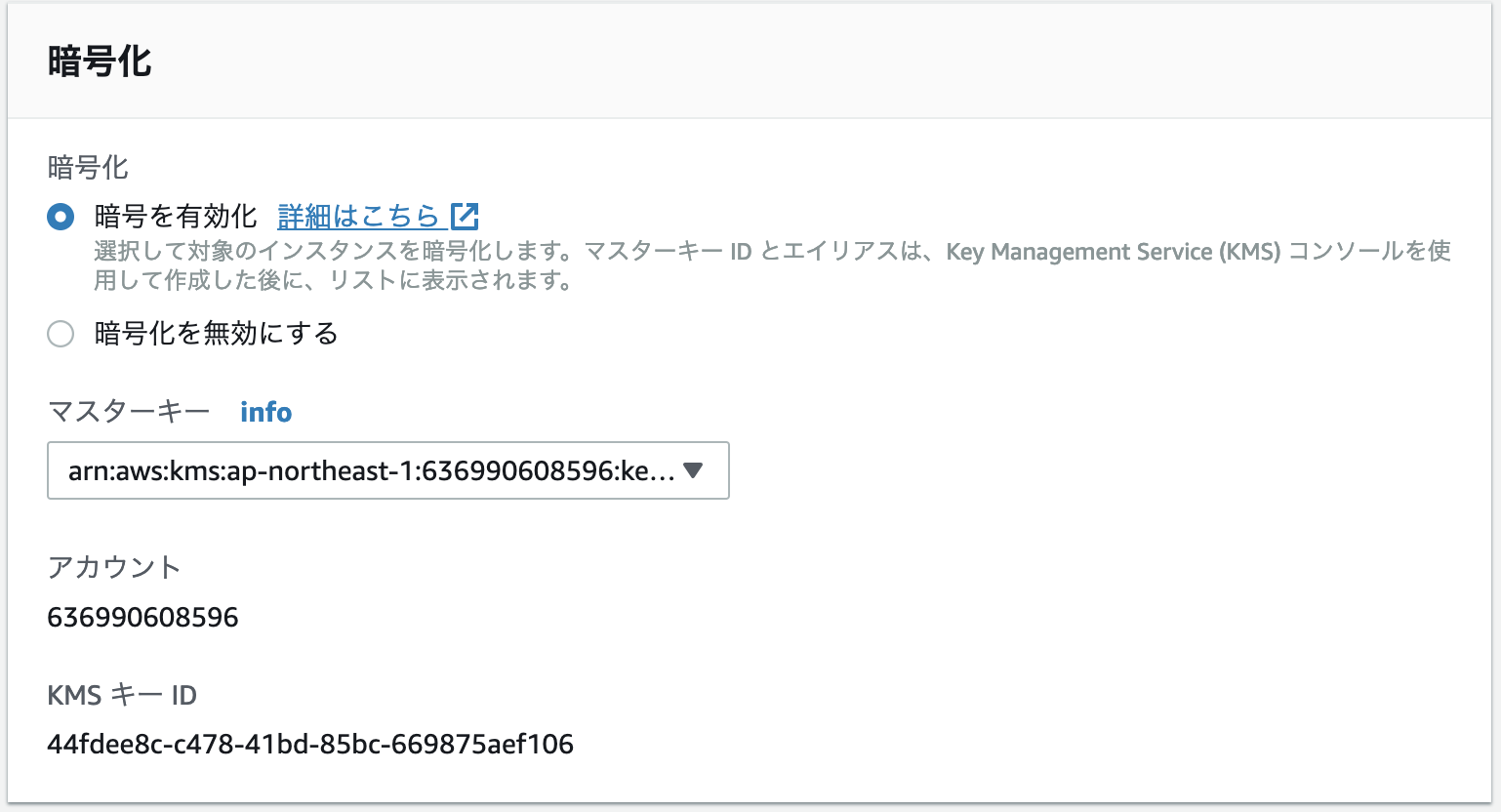Open the master key ARN dropdown
The height and width of the screenshot is (812, 1501).
pos(388,471)
